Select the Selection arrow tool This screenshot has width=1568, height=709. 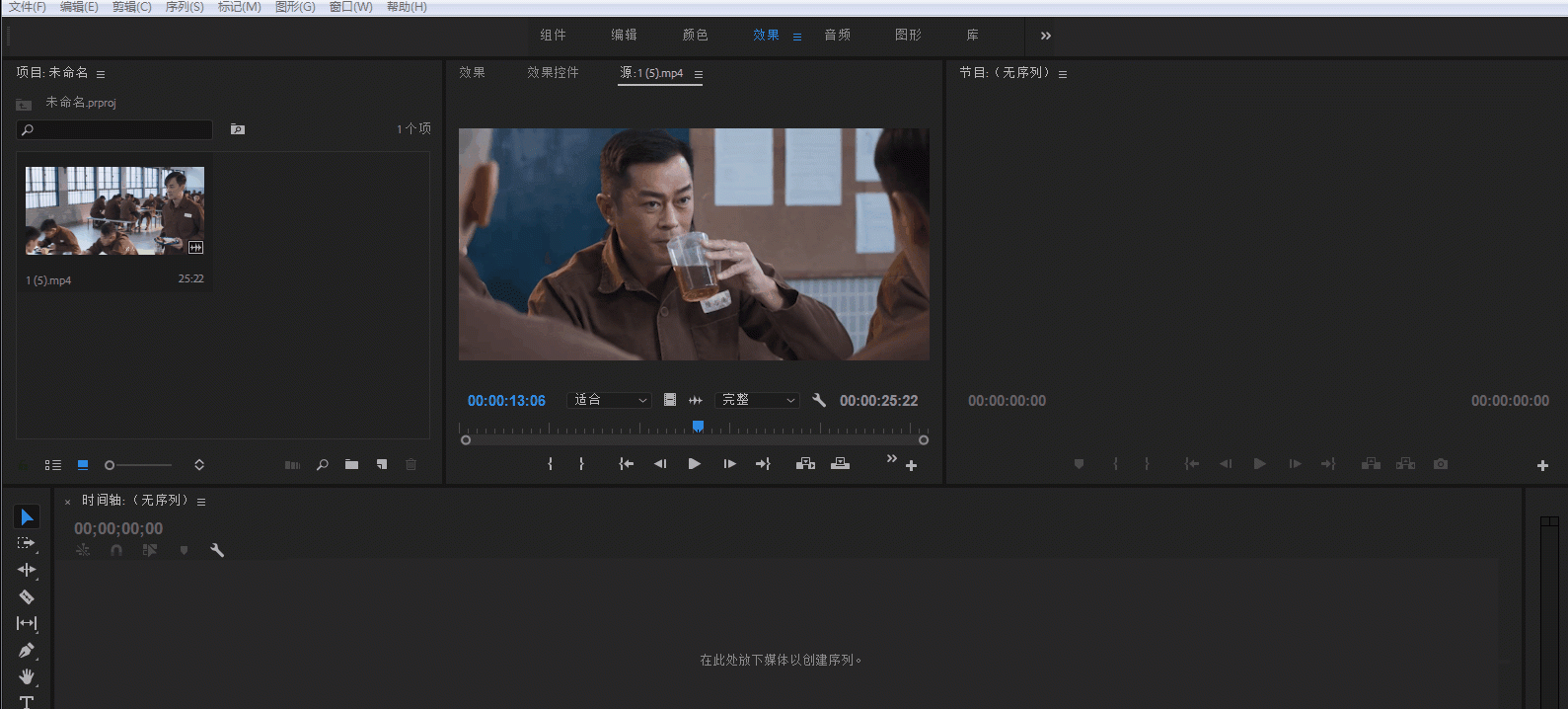click(x=27, y=516)
